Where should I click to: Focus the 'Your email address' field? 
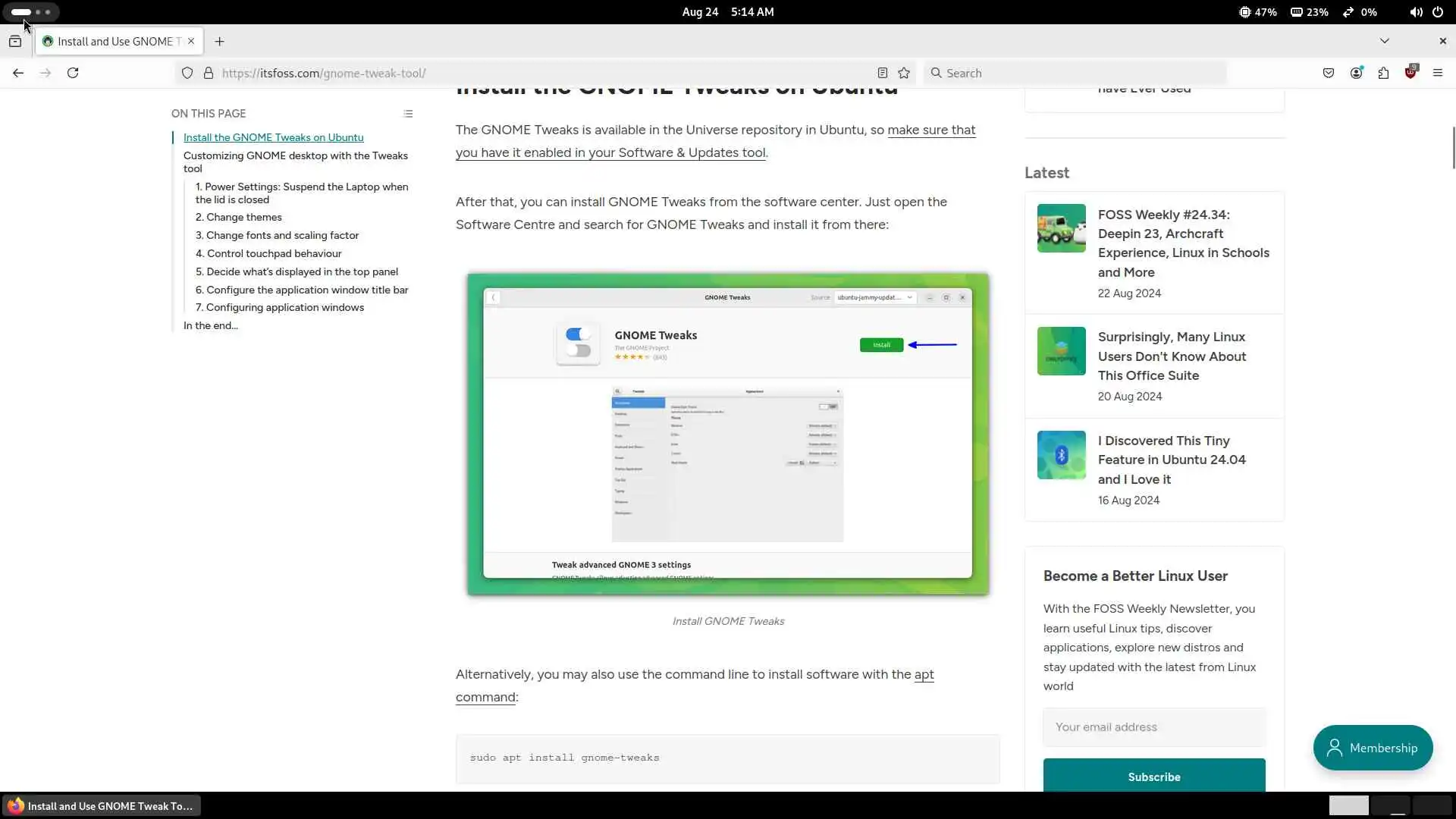(x=1153, y=726)
